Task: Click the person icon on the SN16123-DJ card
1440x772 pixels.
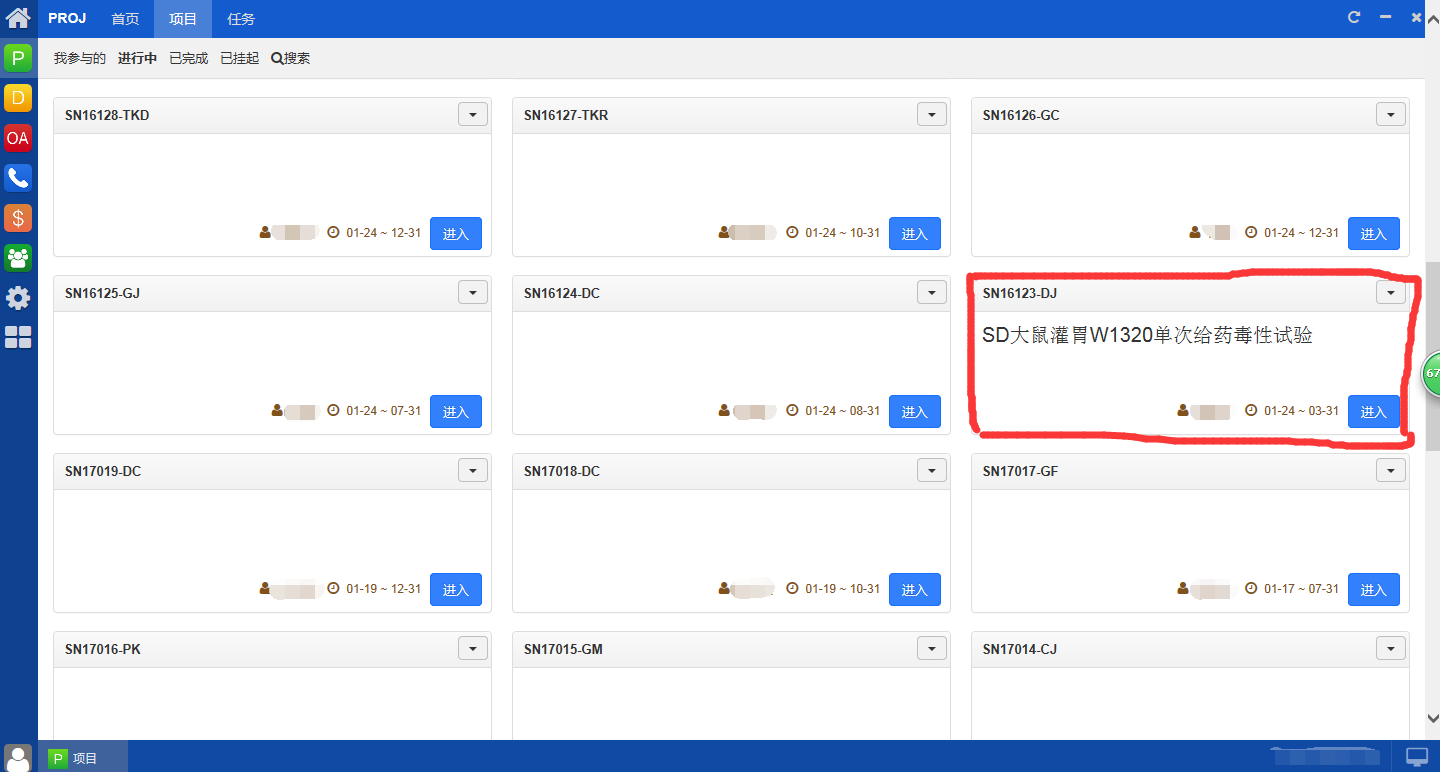Action: (1183, 411)
